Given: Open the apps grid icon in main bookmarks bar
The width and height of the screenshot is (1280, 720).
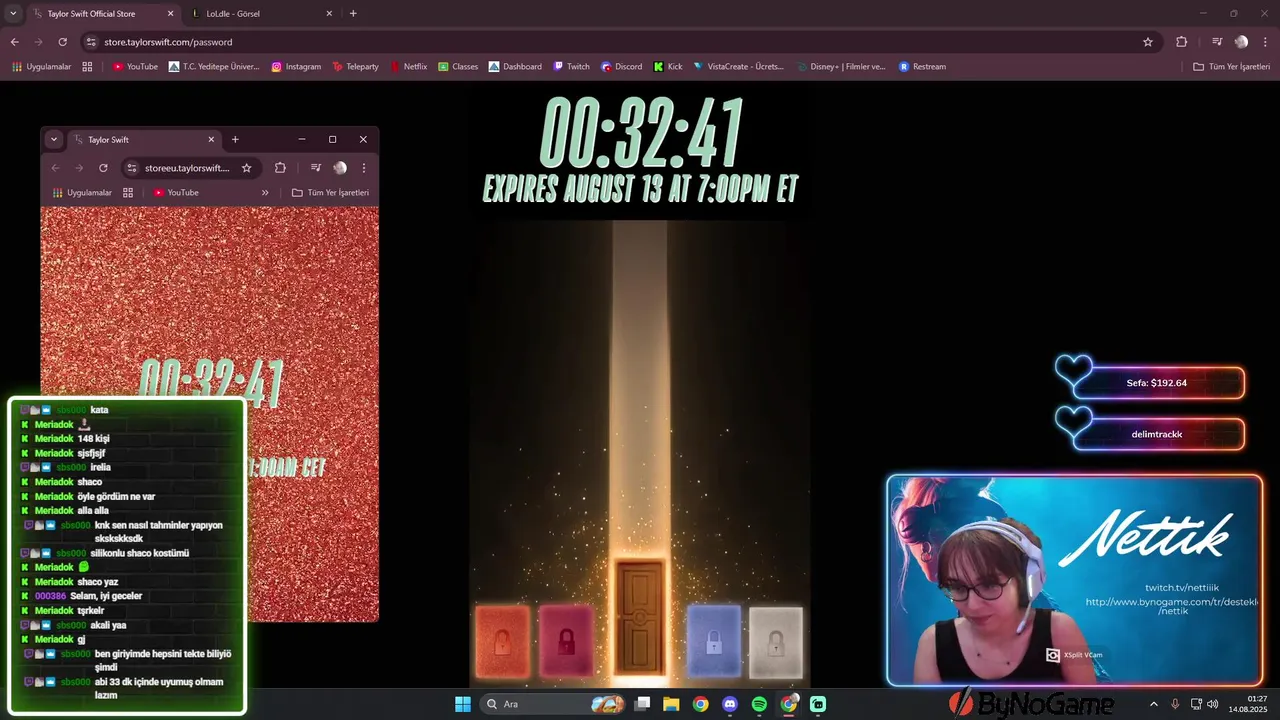Looking at the screenshot, I should (87, 67).
